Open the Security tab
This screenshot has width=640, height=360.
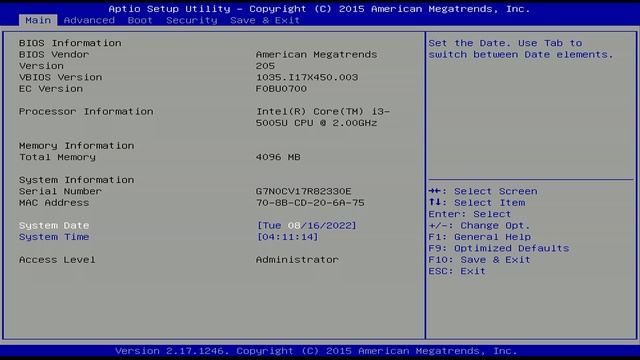191,20
